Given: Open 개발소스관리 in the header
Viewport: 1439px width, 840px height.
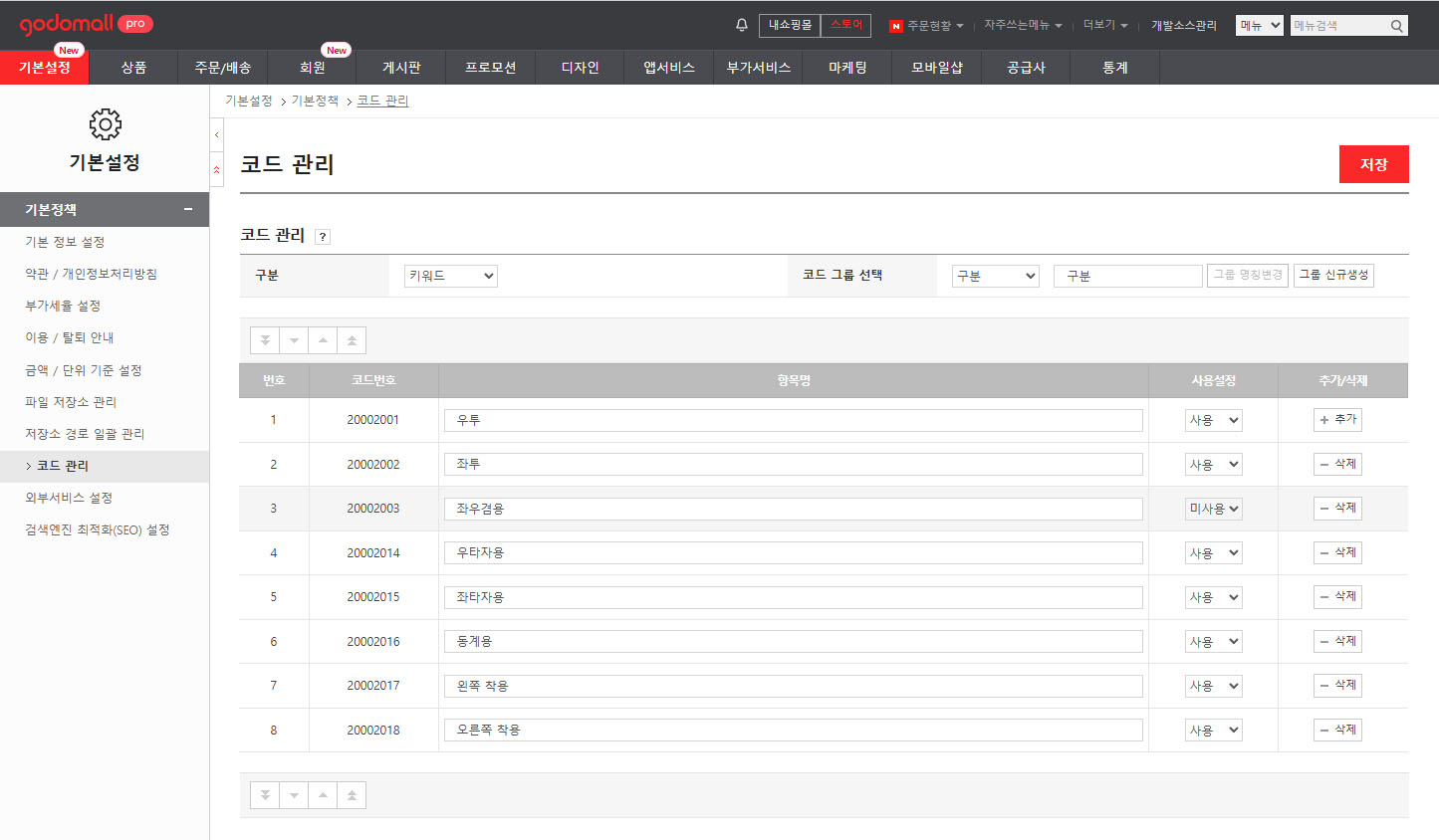Looking at the screenshot, I should pyautogui.click(x=1184, y=26).
